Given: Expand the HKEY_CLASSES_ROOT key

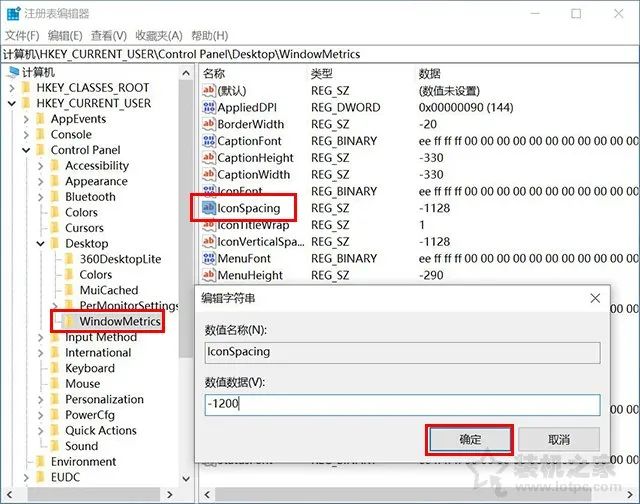Looking at the screenshot, I should pos(12,88).
